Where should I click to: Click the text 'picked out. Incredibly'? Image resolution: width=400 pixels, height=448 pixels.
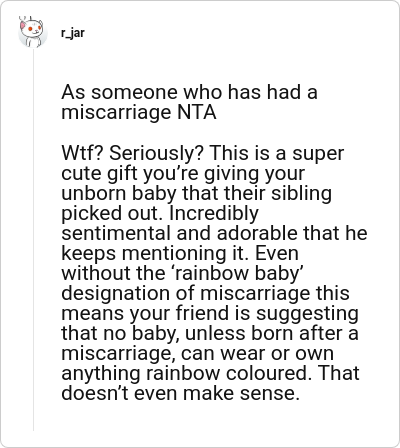tap(160, 214)
